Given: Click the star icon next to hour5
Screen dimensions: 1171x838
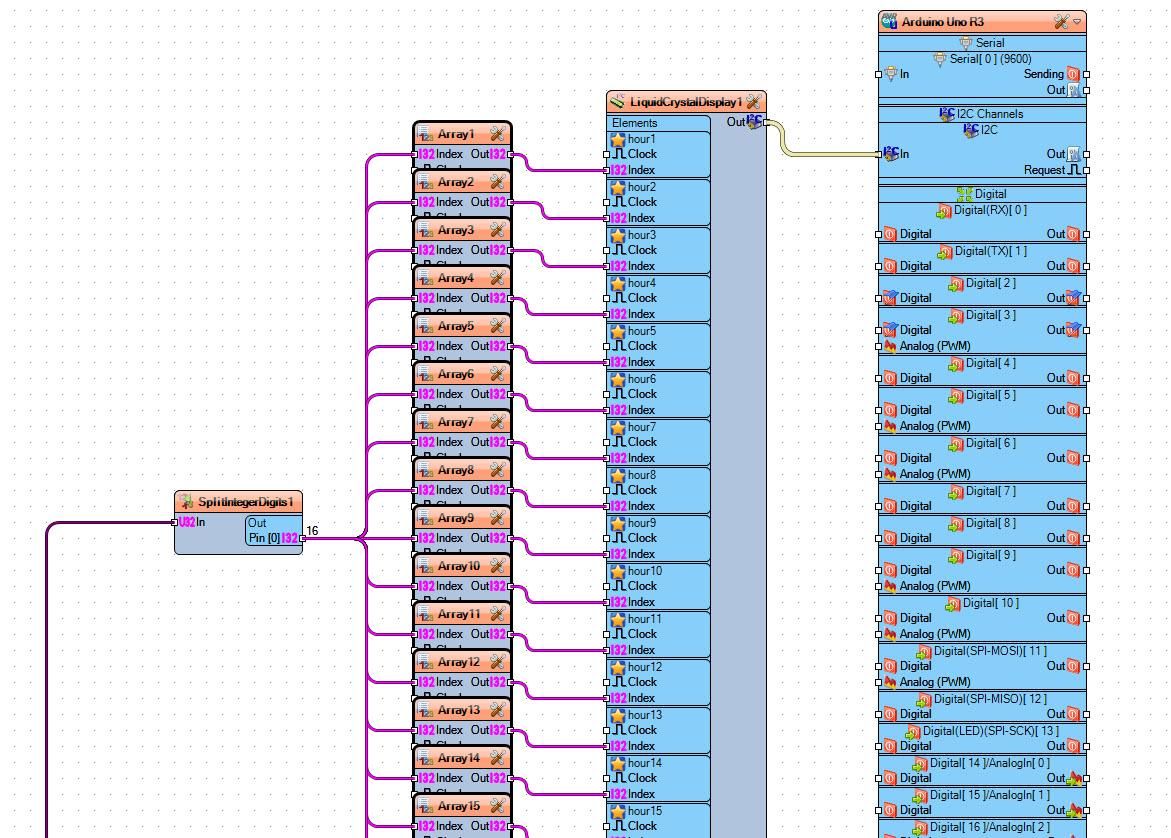Looking at the screenshot, I should [617, 330].
